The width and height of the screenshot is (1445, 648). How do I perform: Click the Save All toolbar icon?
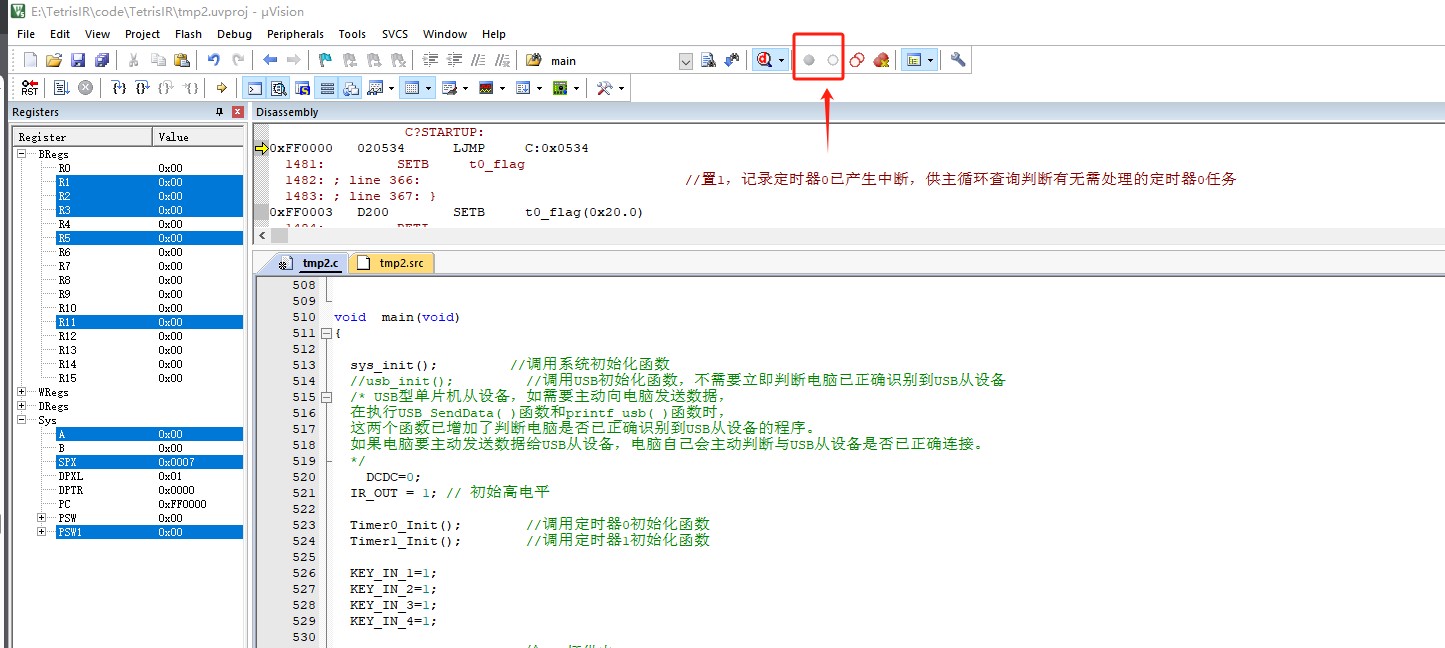pos(101,61)
